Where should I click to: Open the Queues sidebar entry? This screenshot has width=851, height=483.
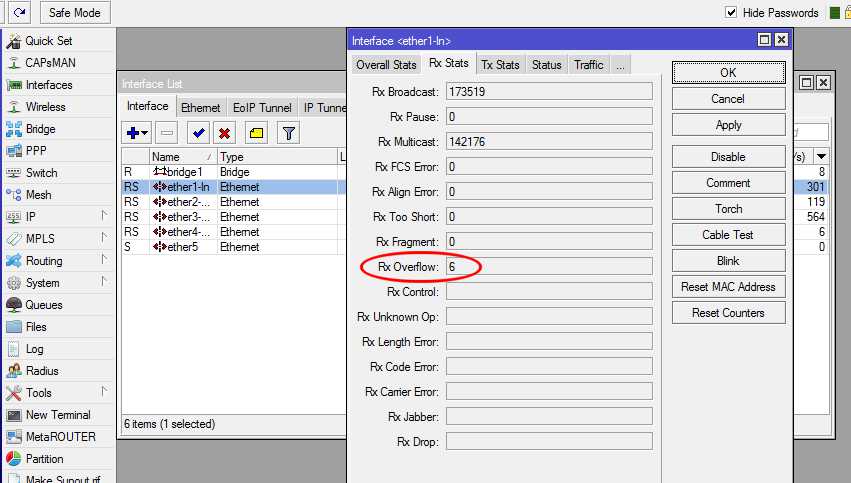[x=34, y=305]
